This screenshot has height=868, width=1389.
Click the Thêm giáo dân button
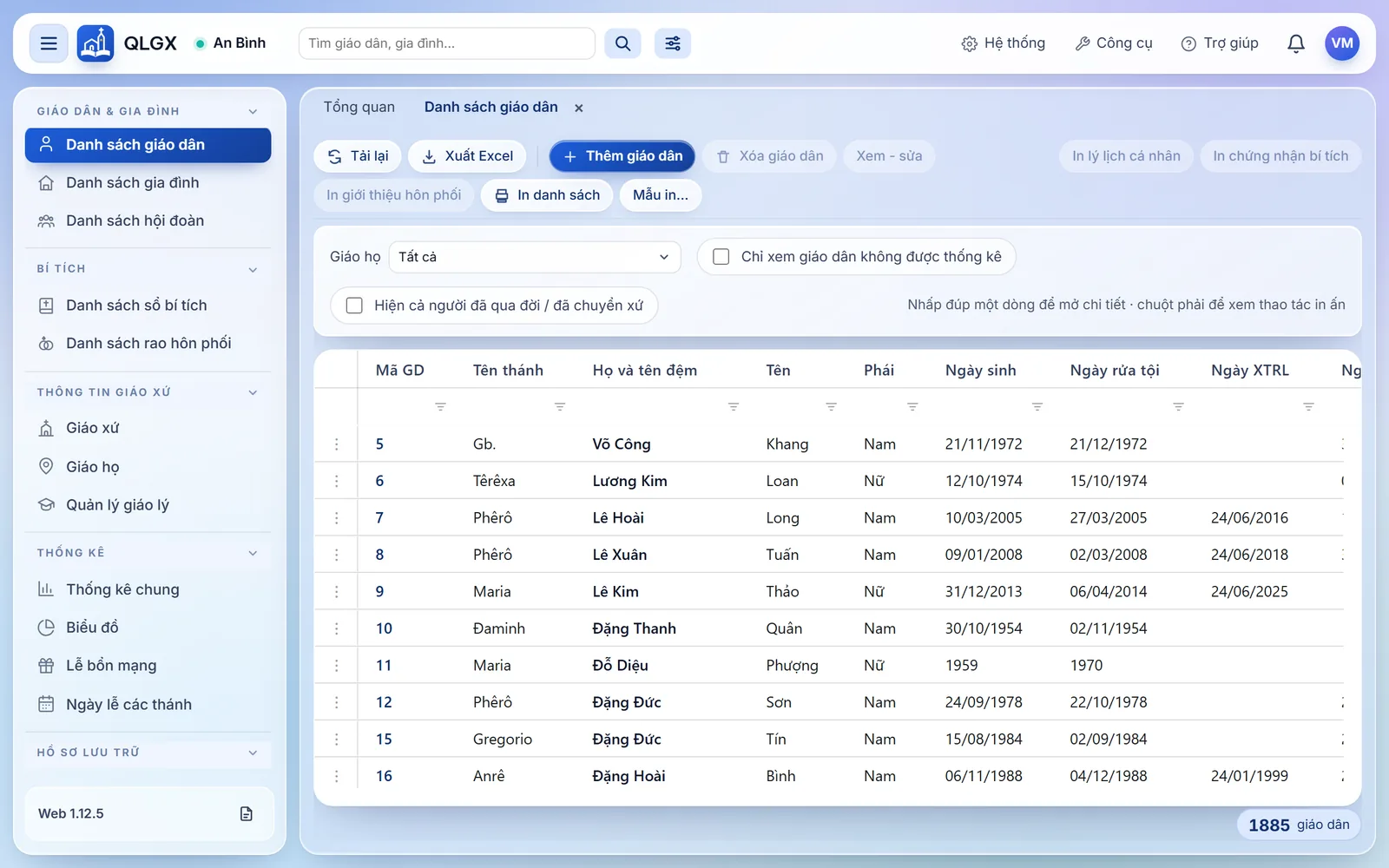click(x=622, y=156)
